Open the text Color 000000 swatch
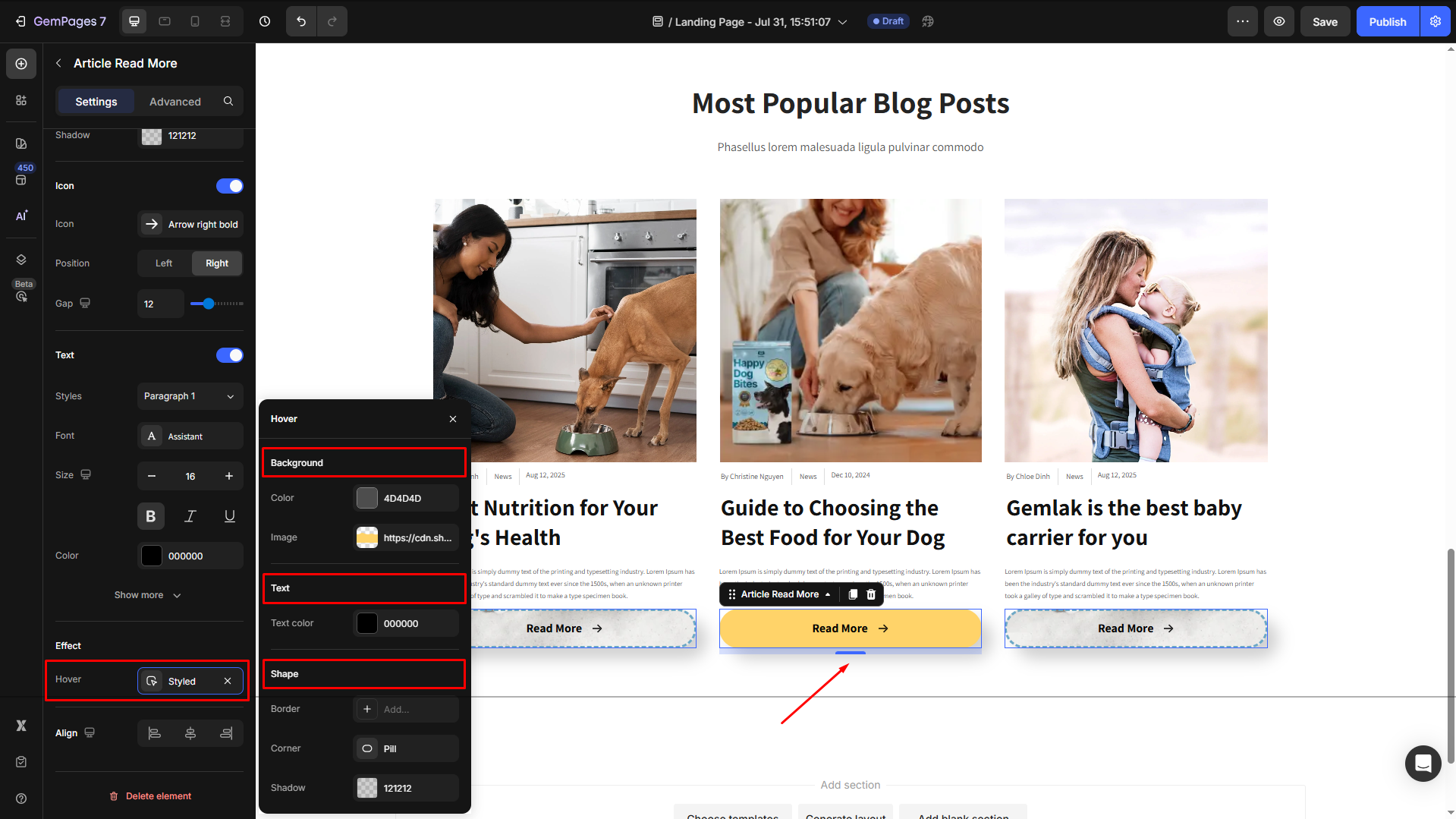The image size is (1456, 819). point(152,556)
